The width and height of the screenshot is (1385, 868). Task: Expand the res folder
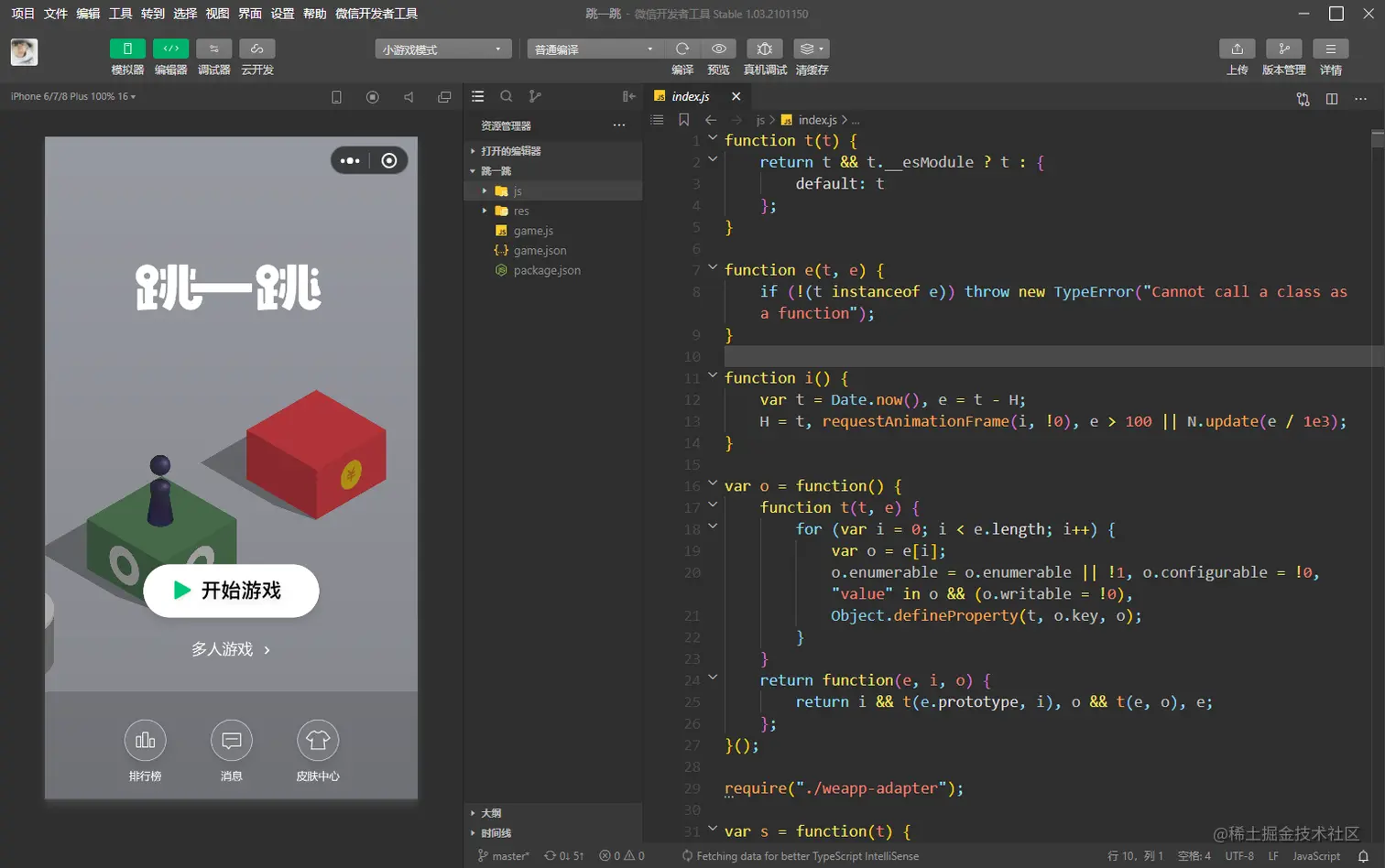553,211
